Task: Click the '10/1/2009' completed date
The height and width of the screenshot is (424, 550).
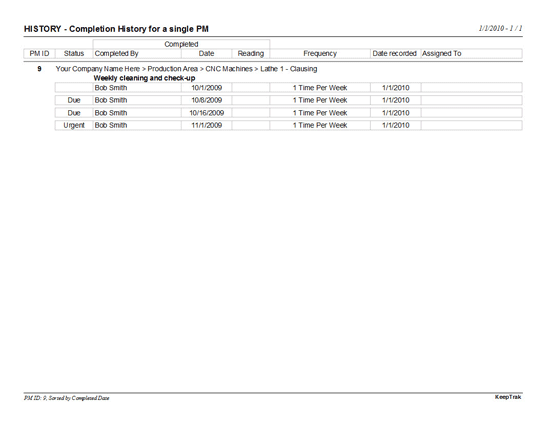Action: click(x=207, y=88)
